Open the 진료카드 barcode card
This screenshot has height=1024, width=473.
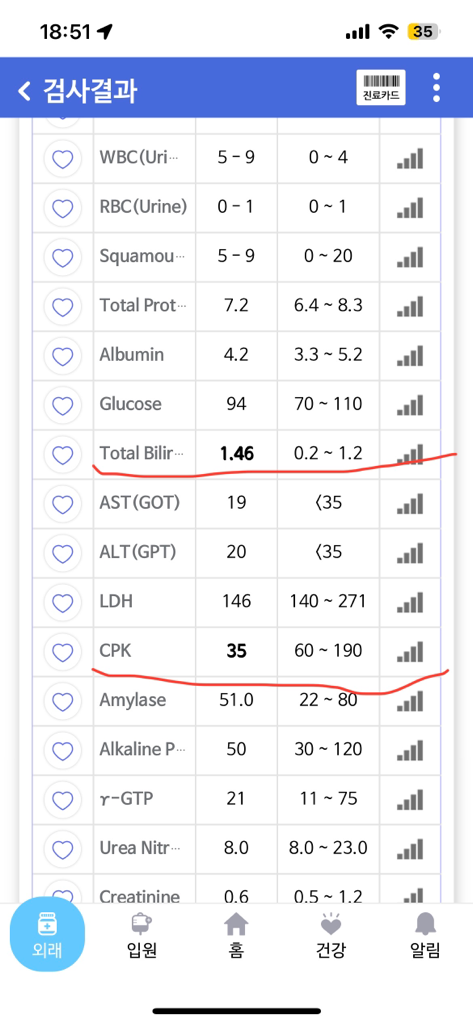(380, 88)
